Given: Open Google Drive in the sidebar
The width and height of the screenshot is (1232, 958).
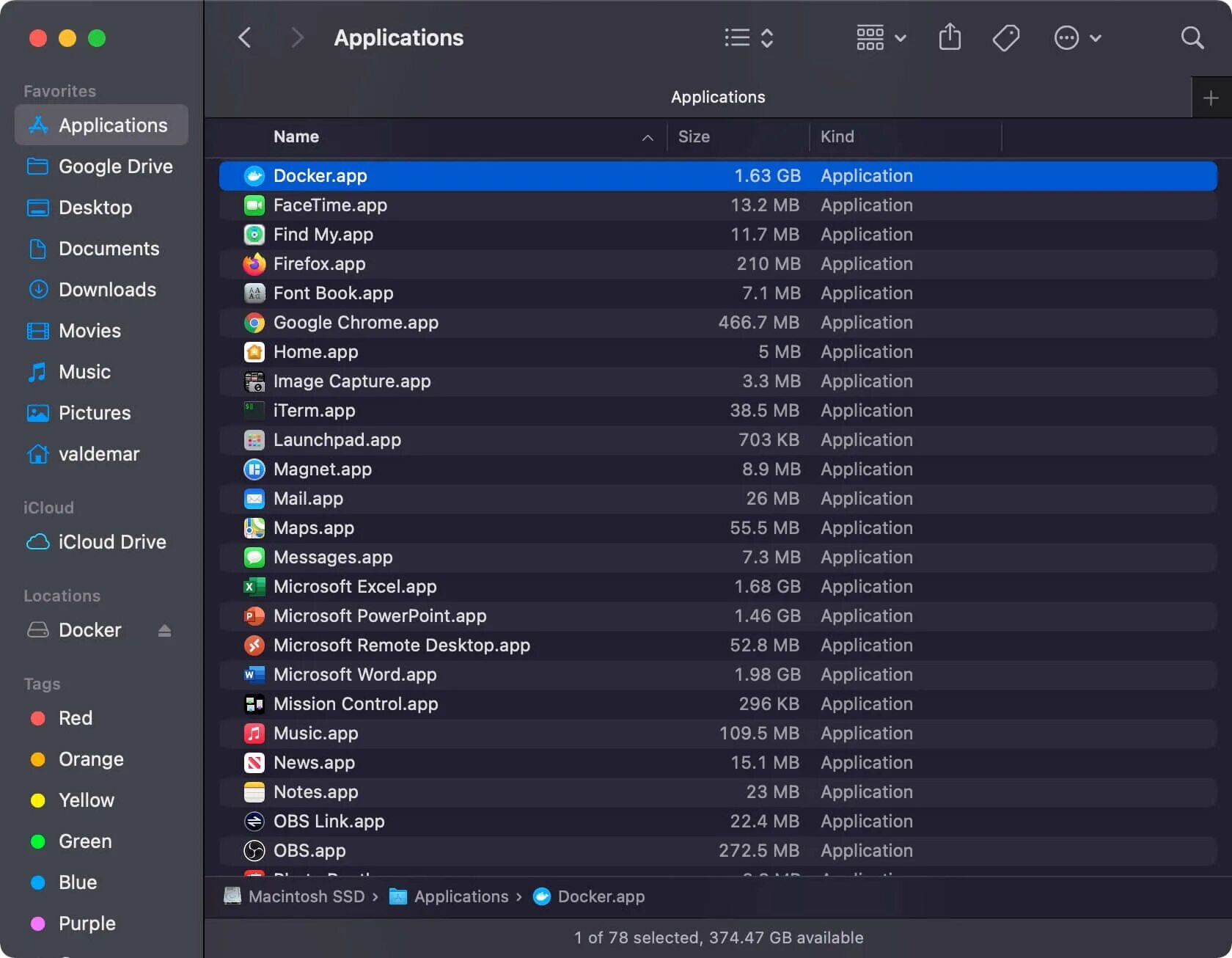Looking at the screenshot, I should coord(101,167).
